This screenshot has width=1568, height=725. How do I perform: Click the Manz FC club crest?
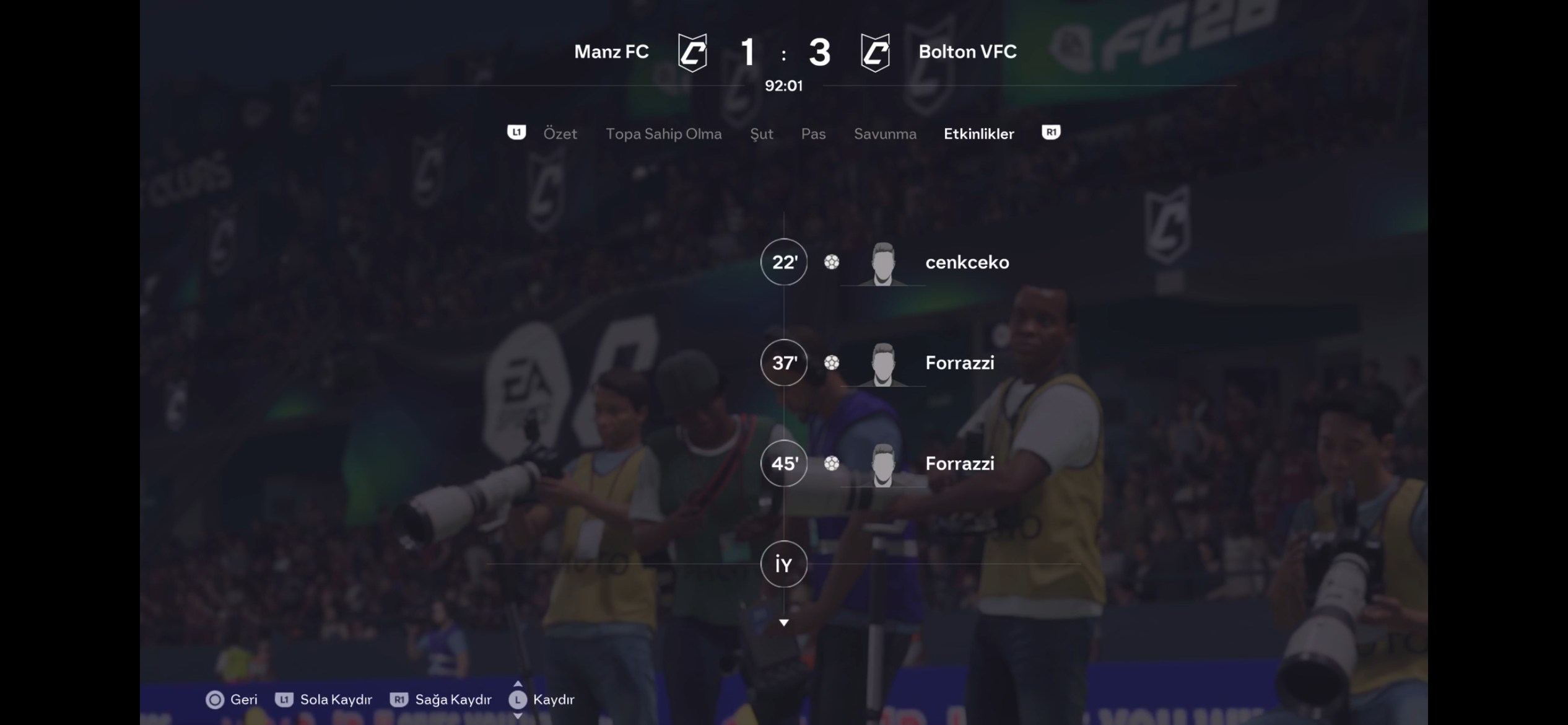tap(692, 53)
